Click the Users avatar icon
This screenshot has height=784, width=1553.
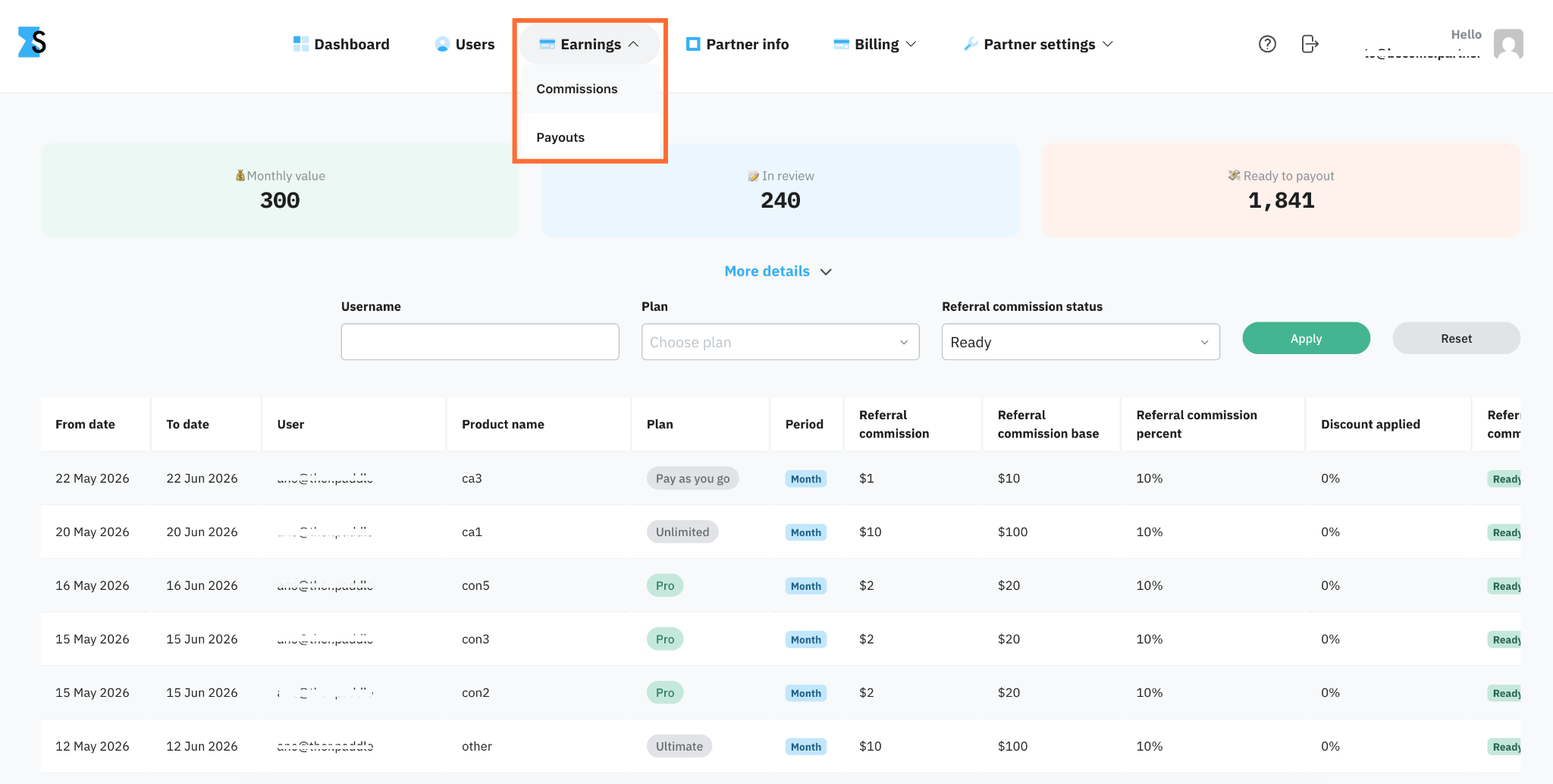(442, 44)
